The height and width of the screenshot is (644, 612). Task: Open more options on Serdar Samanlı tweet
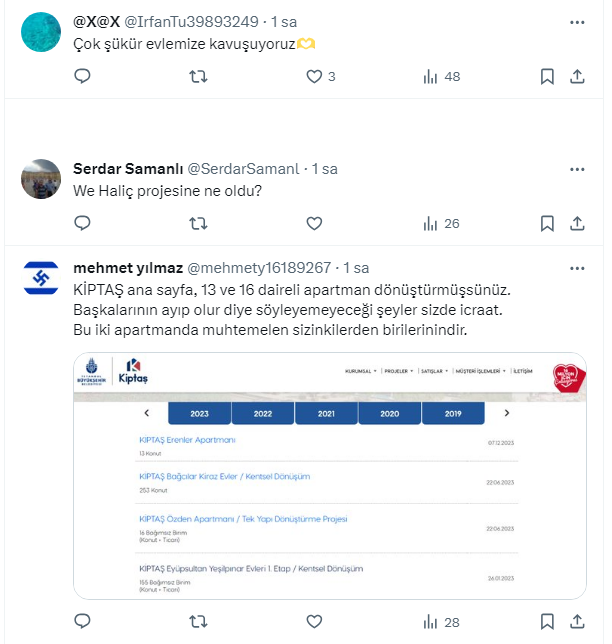577,168
